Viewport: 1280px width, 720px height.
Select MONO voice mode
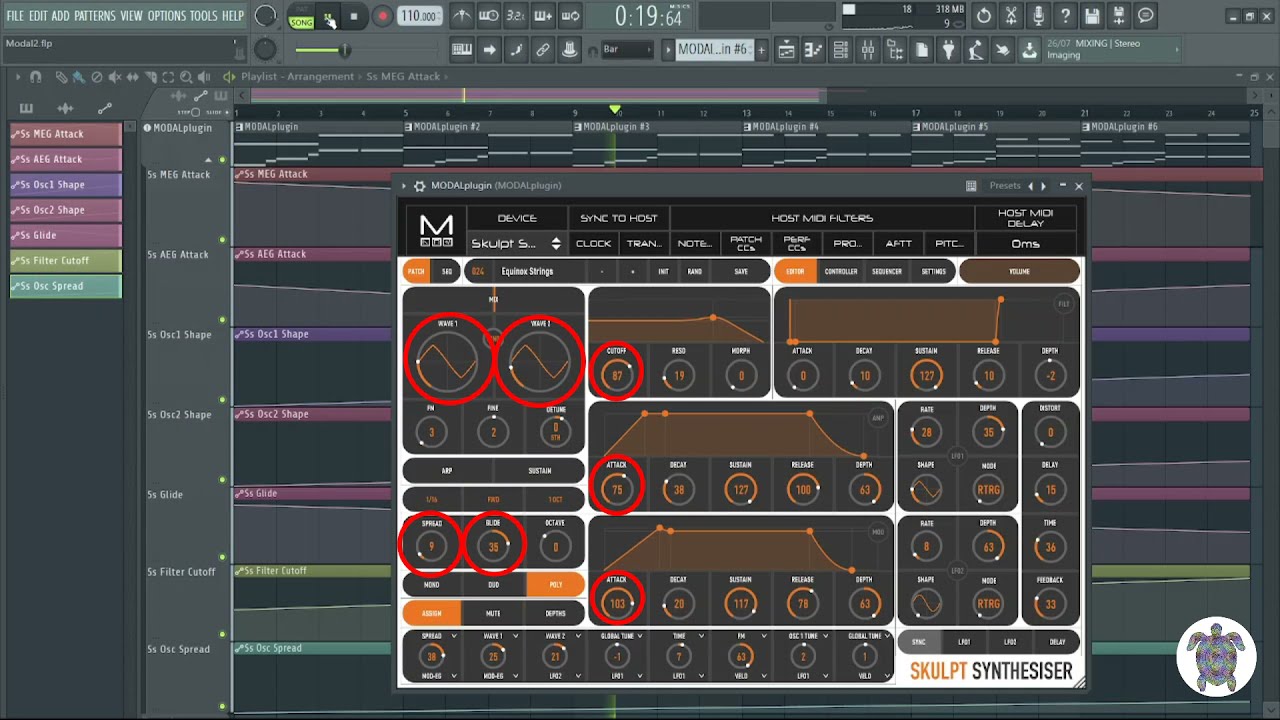[432, 585]
